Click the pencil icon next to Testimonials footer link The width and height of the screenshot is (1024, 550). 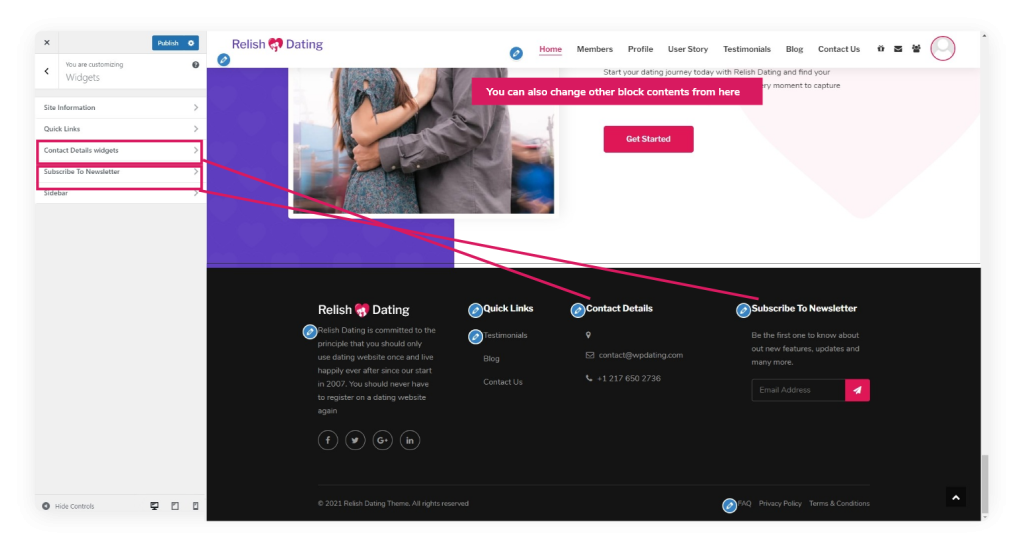[475, 337]
